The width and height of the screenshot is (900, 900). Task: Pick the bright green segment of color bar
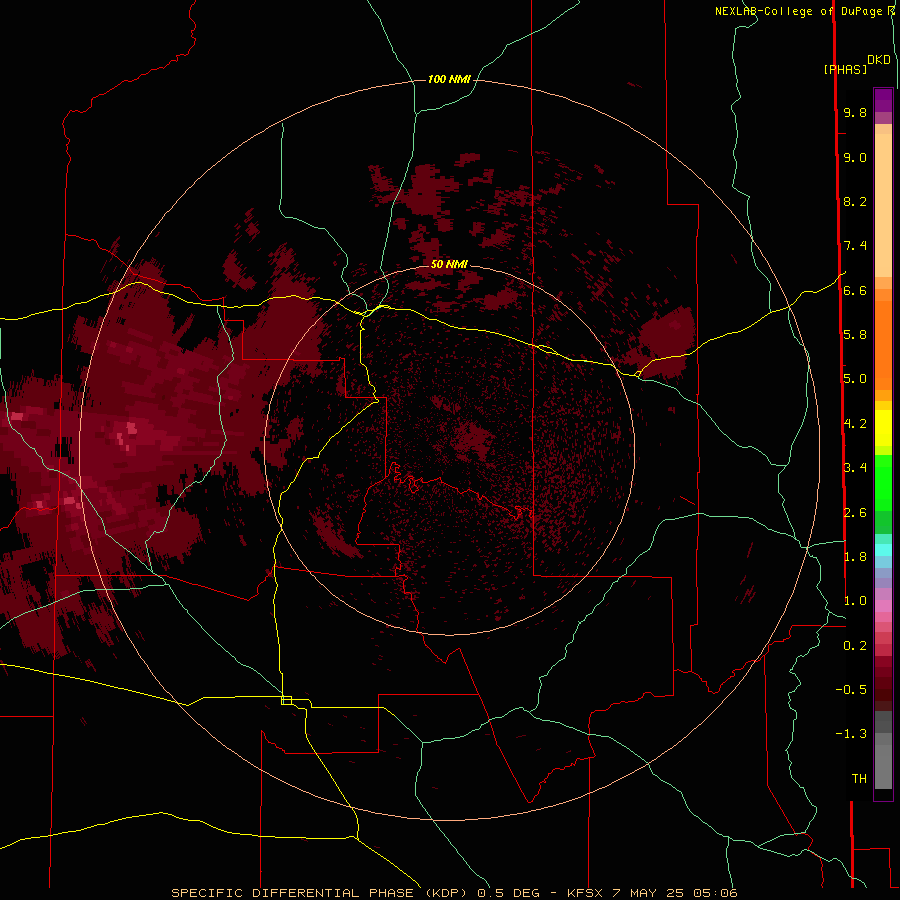pyautogui.click(x=883, y=483)
